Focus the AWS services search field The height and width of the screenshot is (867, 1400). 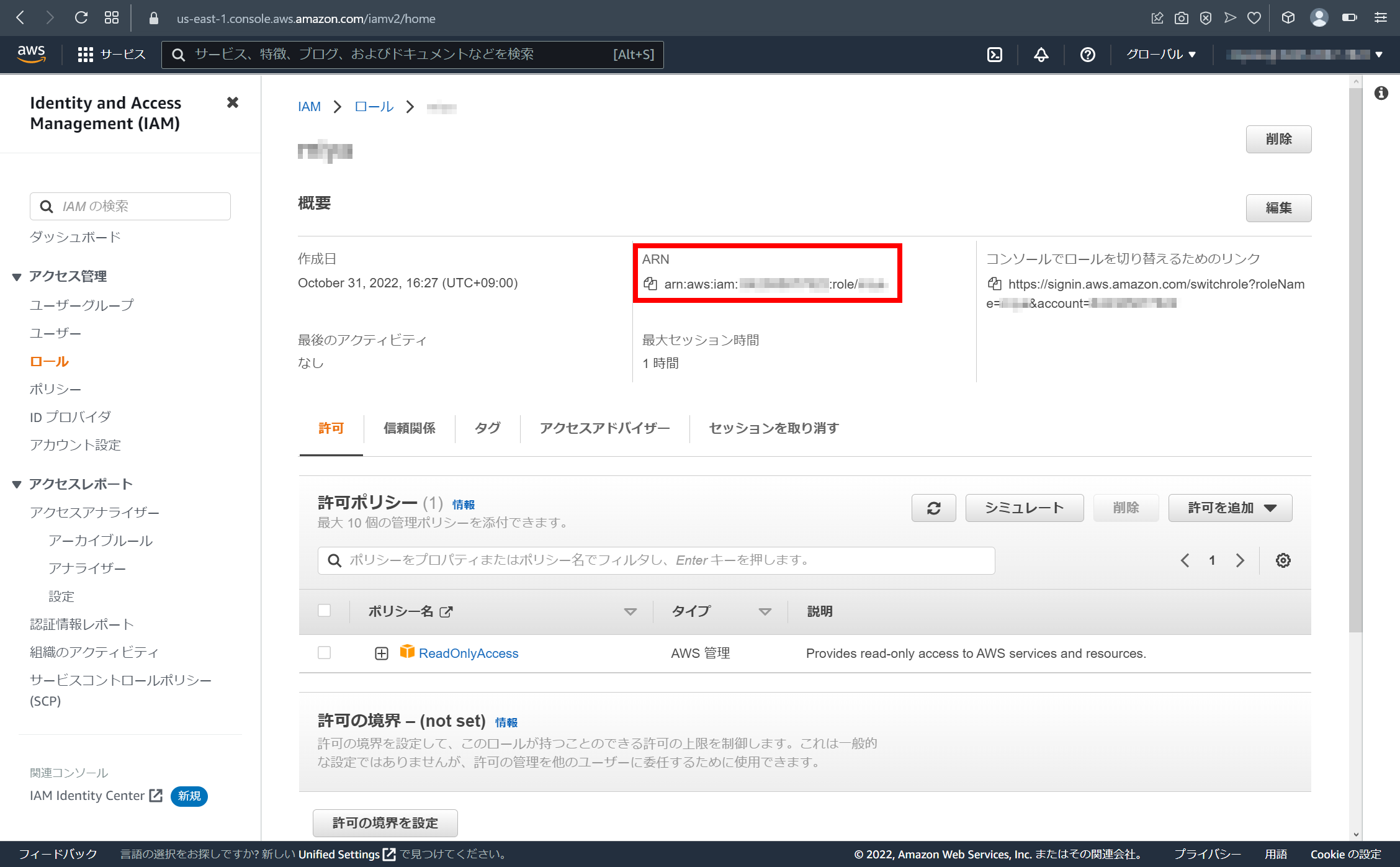[x=412, y=55]
